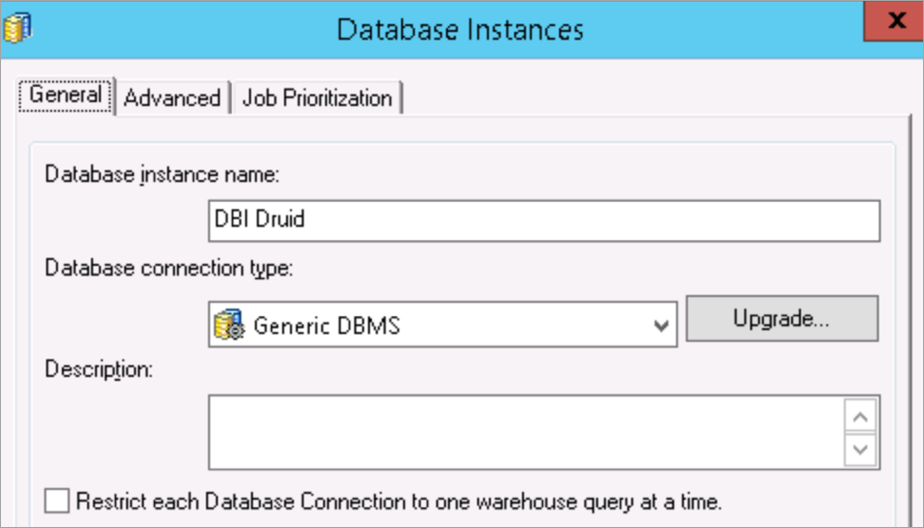The image size is (924, 528).
Task: Click the Description label
Action: tap(98, 369)
